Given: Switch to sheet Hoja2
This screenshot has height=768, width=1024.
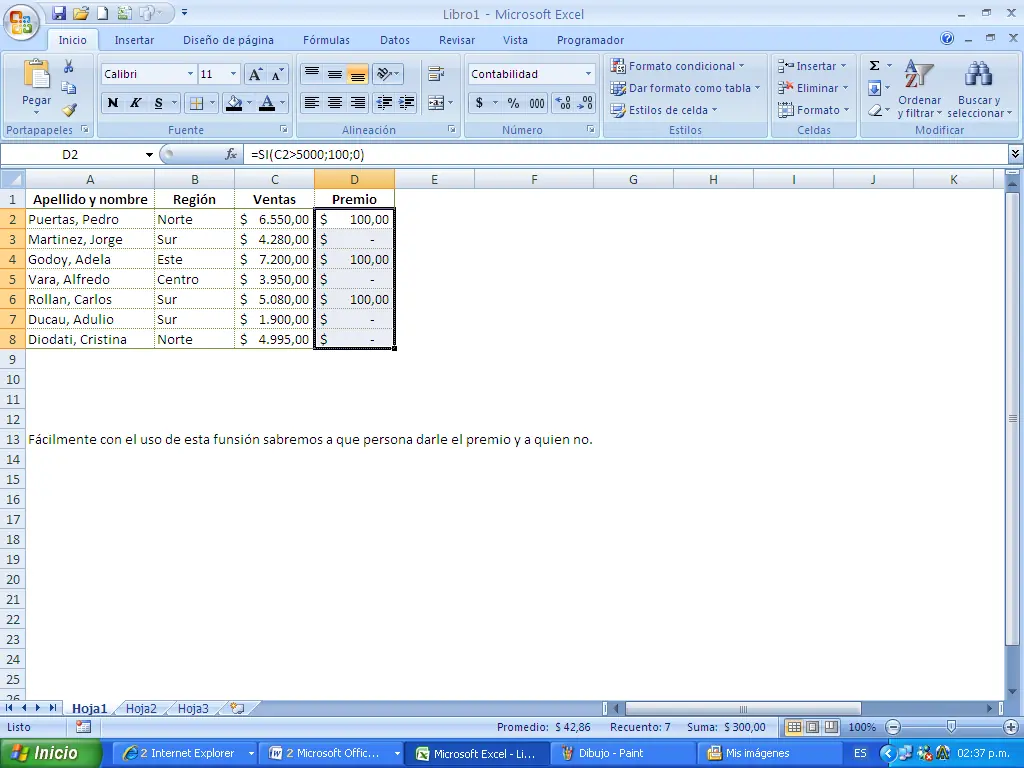Looking at the screenshot, I should (141, 708).
